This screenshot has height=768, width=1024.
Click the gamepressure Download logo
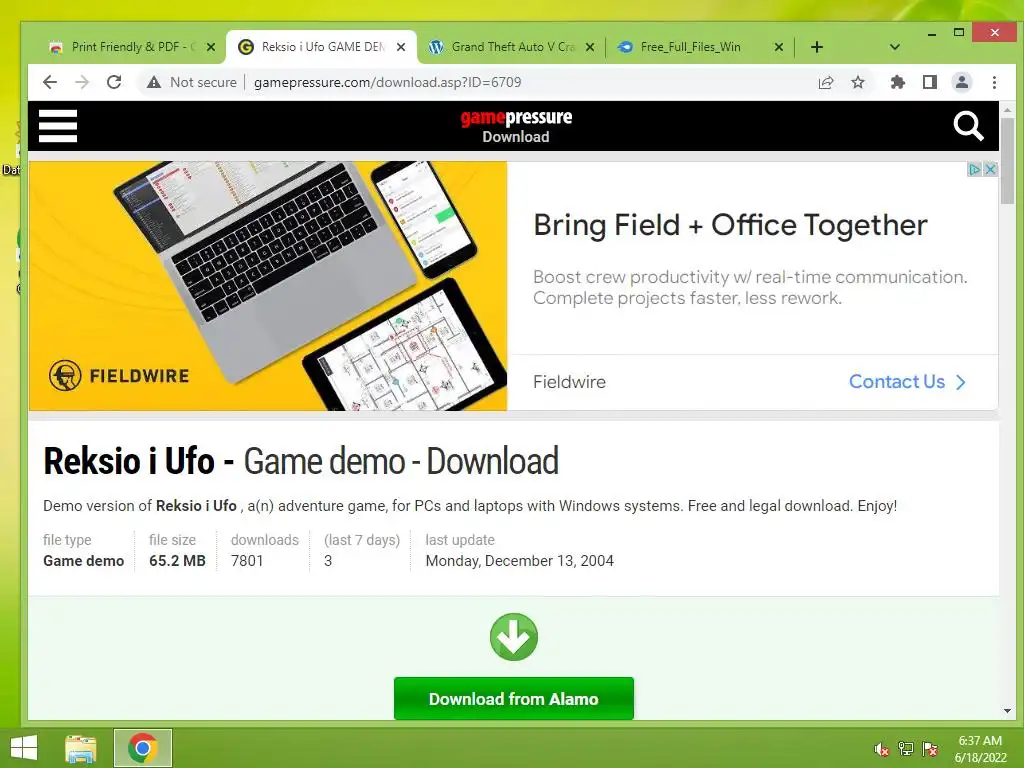(516, 126)
